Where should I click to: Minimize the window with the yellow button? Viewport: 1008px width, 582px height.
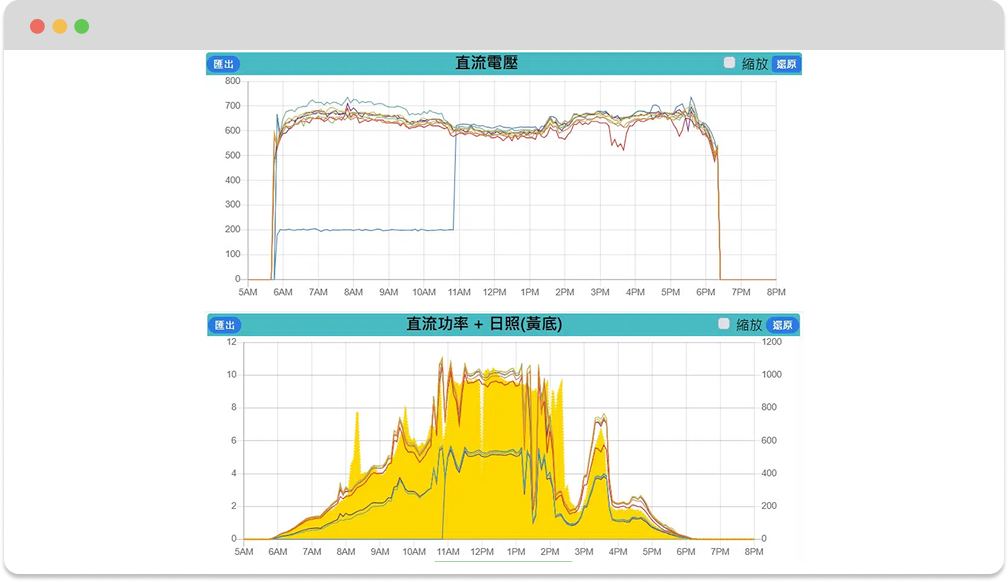point(59,26)
